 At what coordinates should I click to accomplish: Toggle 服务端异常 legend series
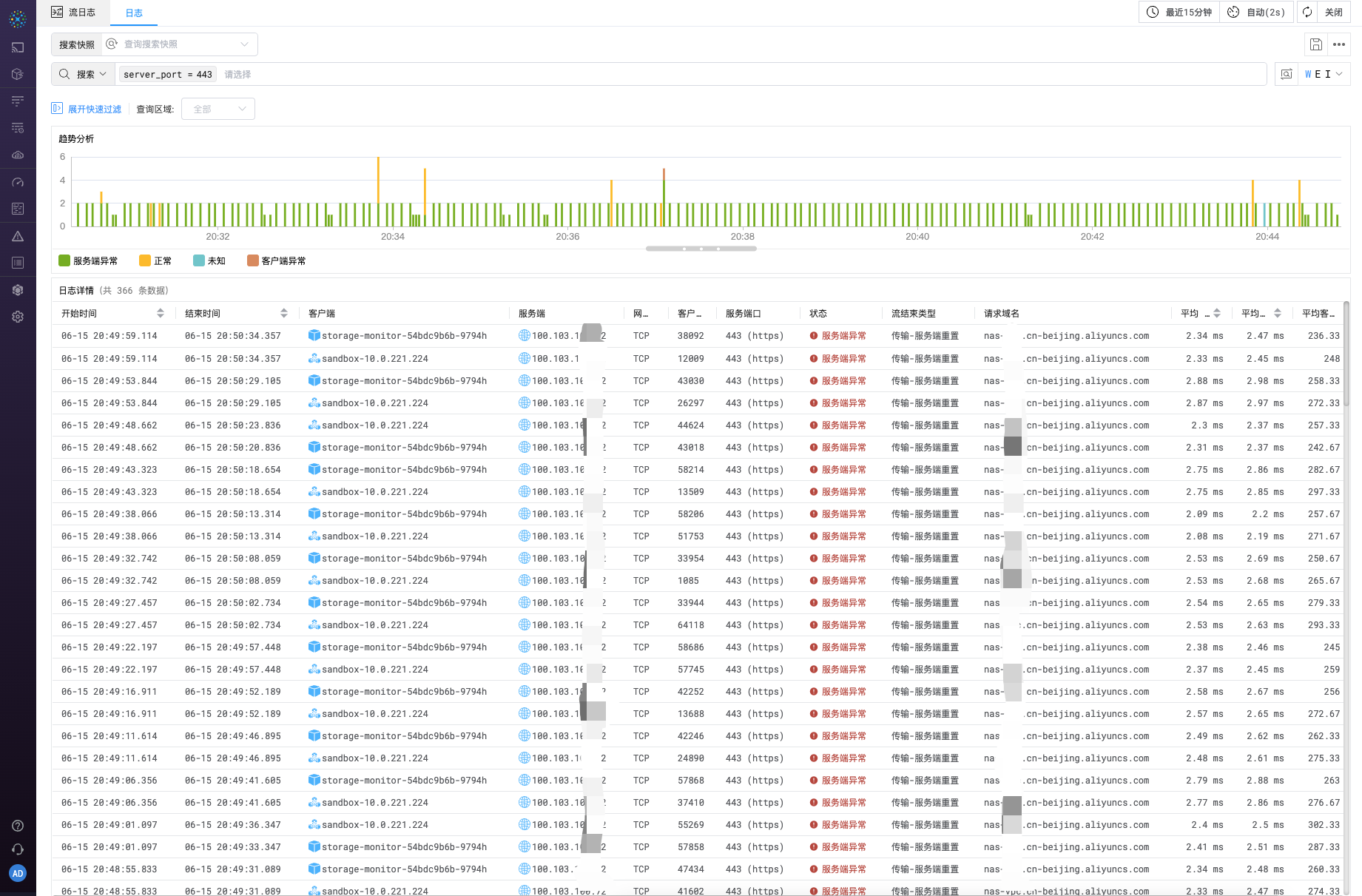coord(88,260)
